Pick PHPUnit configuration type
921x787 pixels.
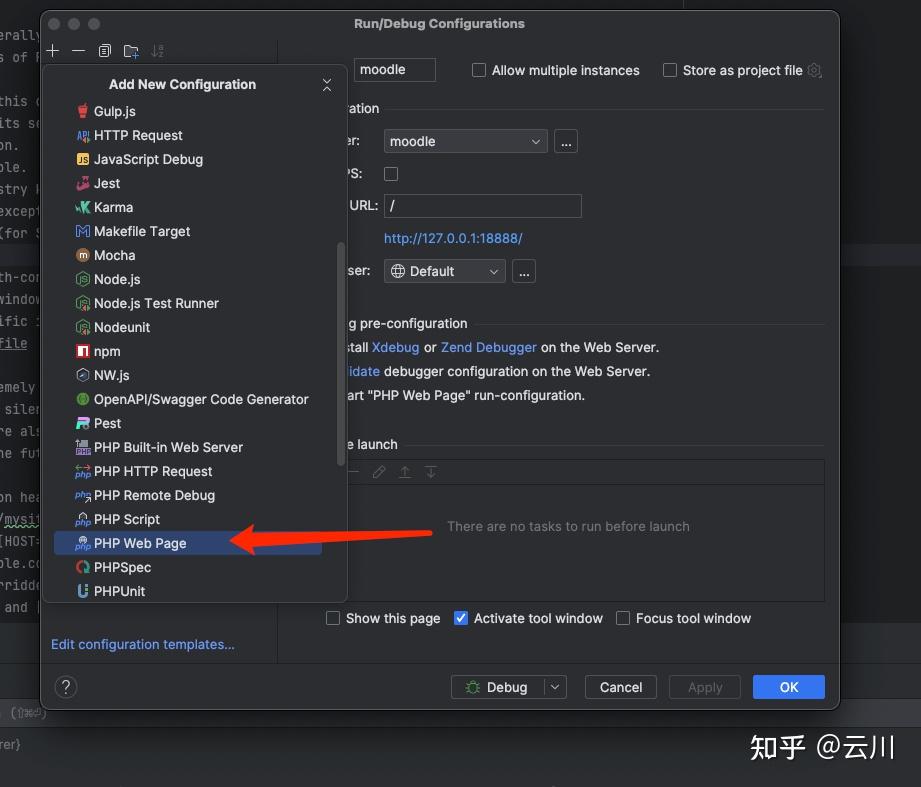click(x=188, y=591)
